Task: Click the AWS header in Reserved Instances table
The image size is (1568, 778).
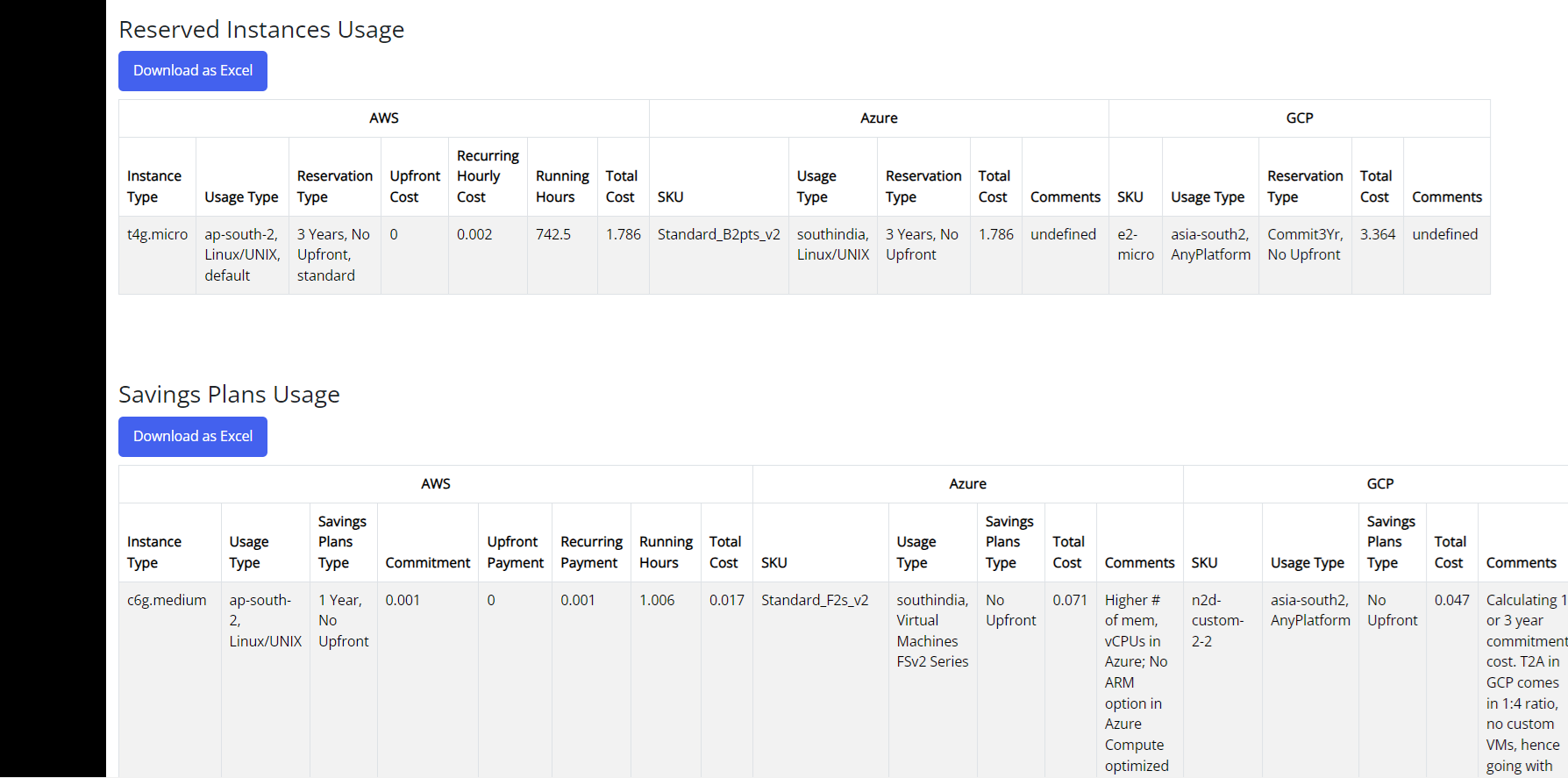Action: (384, 118)
